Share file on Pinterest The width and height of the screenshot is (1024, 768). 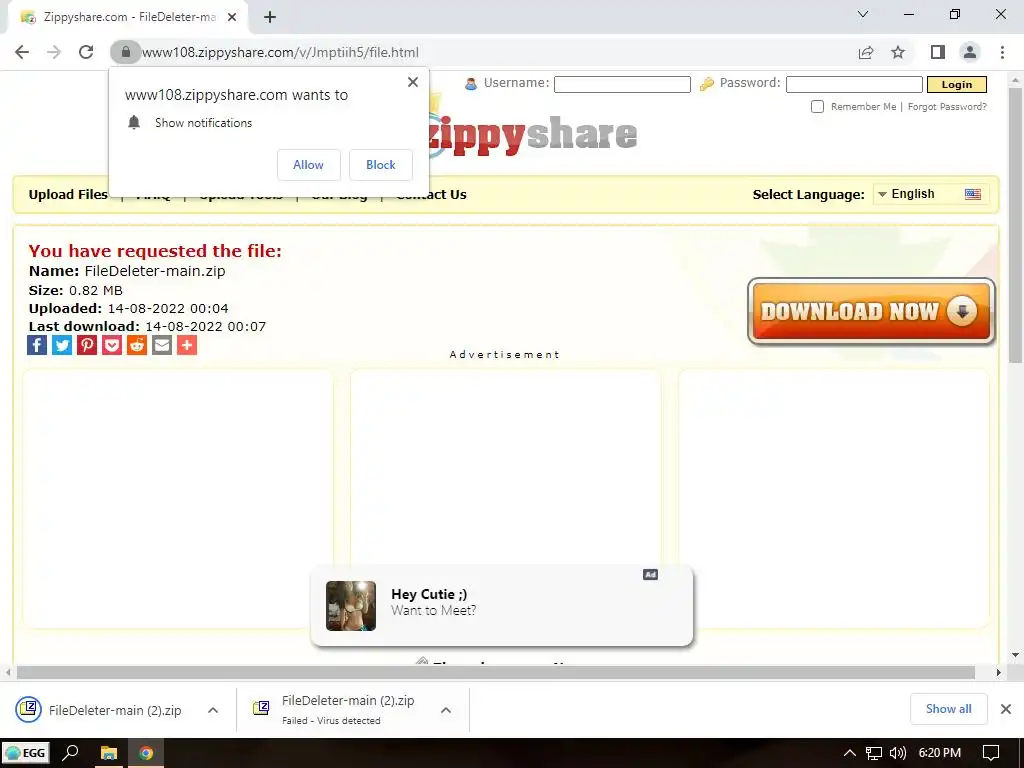(87, 345)
